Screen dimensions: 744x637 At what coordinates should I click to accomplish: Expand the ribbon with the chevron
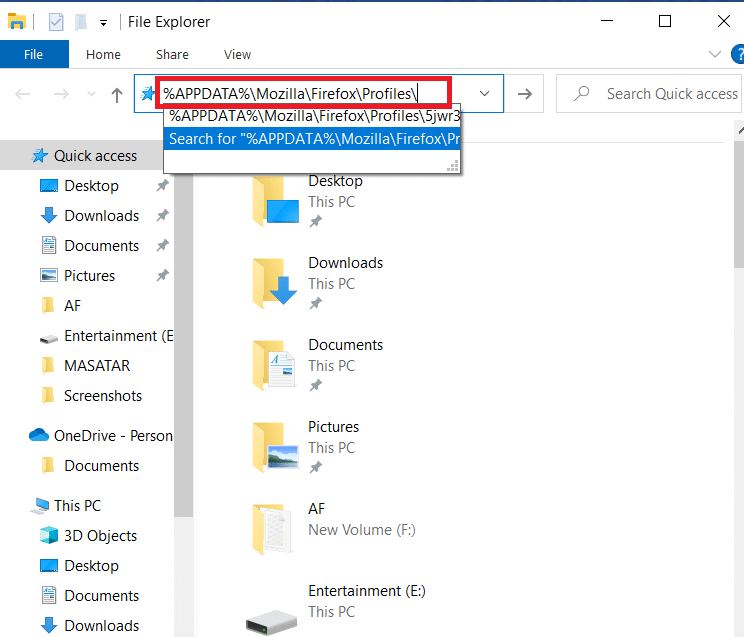pyautogui.click(x=715, y=54)
